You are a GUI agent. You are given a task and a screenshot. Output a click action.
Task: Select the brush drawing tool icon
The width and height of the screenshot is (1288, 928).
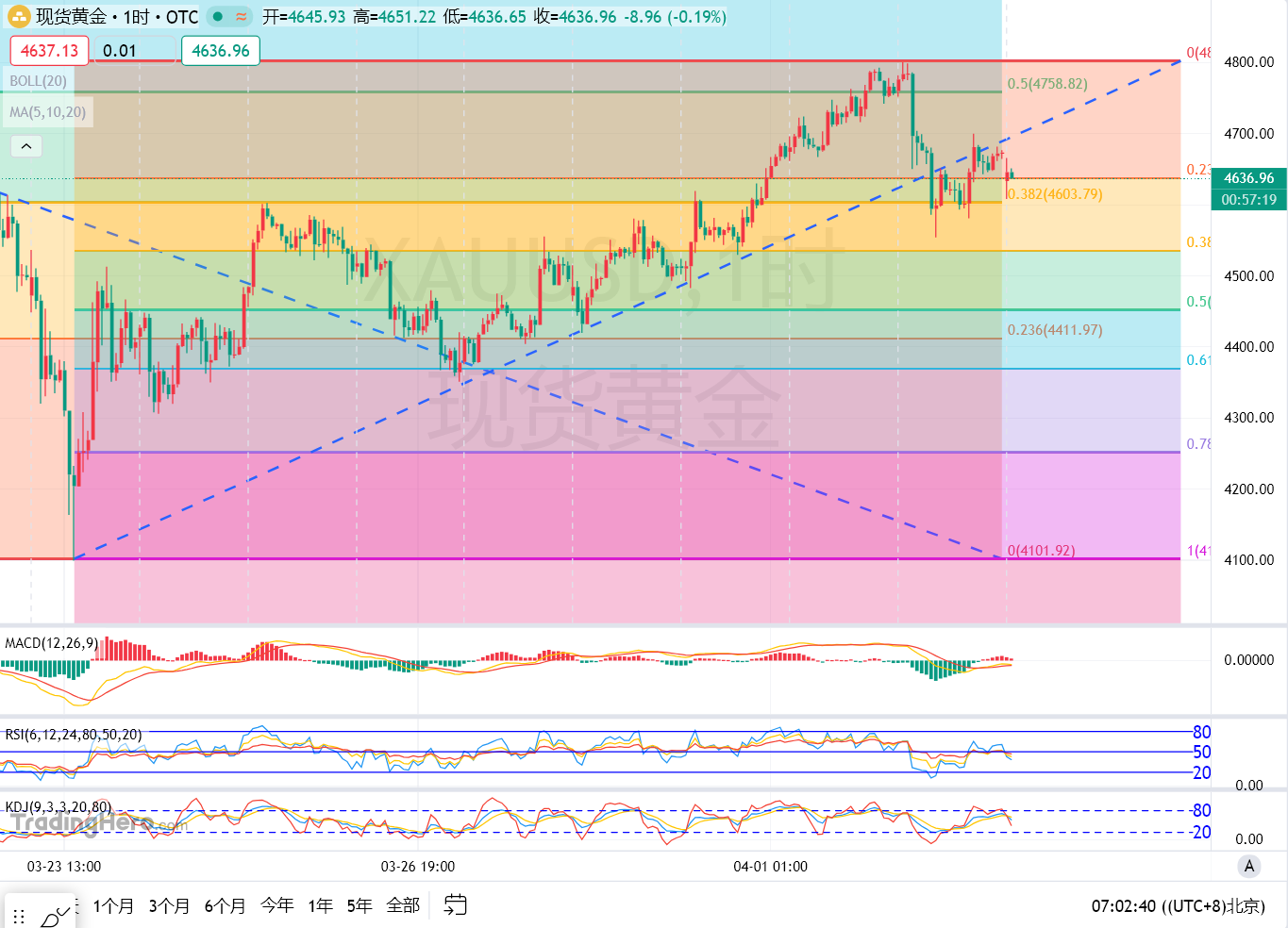click(x=56, y=916)
